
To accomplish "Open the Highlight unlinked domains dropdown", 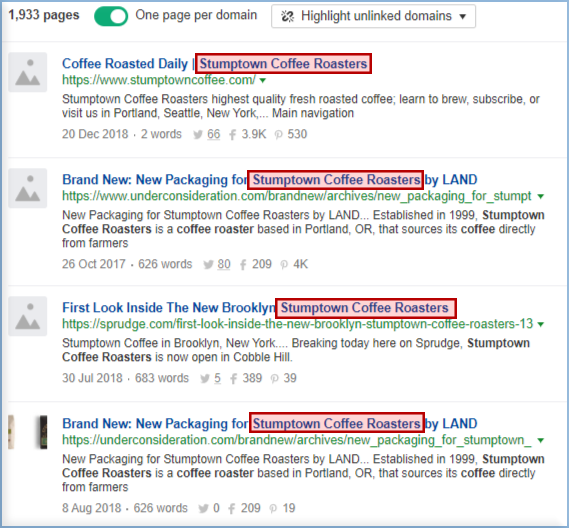I will tap(373, 16).
